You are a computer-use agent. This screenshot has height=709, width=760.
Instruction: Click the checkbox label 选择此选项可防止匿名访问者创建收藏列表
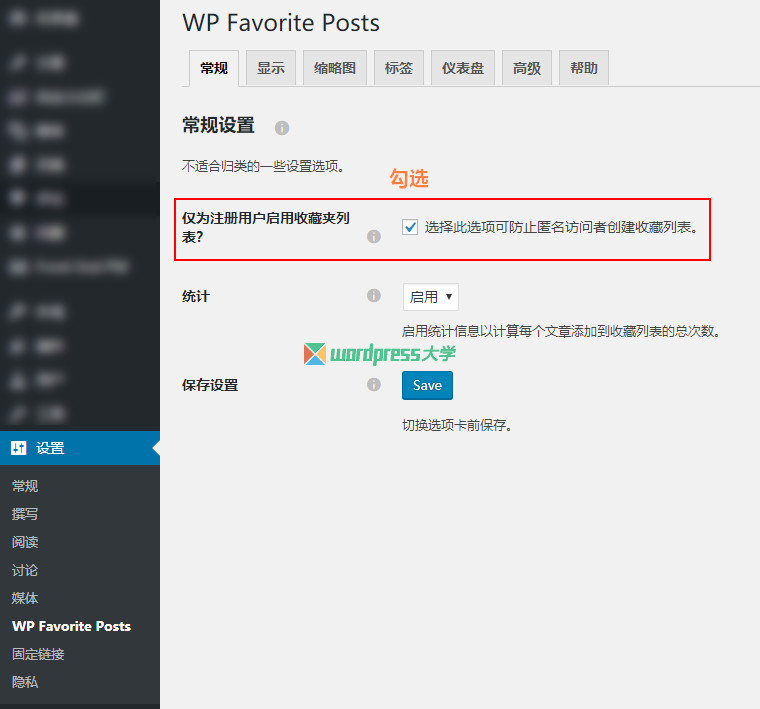coord(561,227)
